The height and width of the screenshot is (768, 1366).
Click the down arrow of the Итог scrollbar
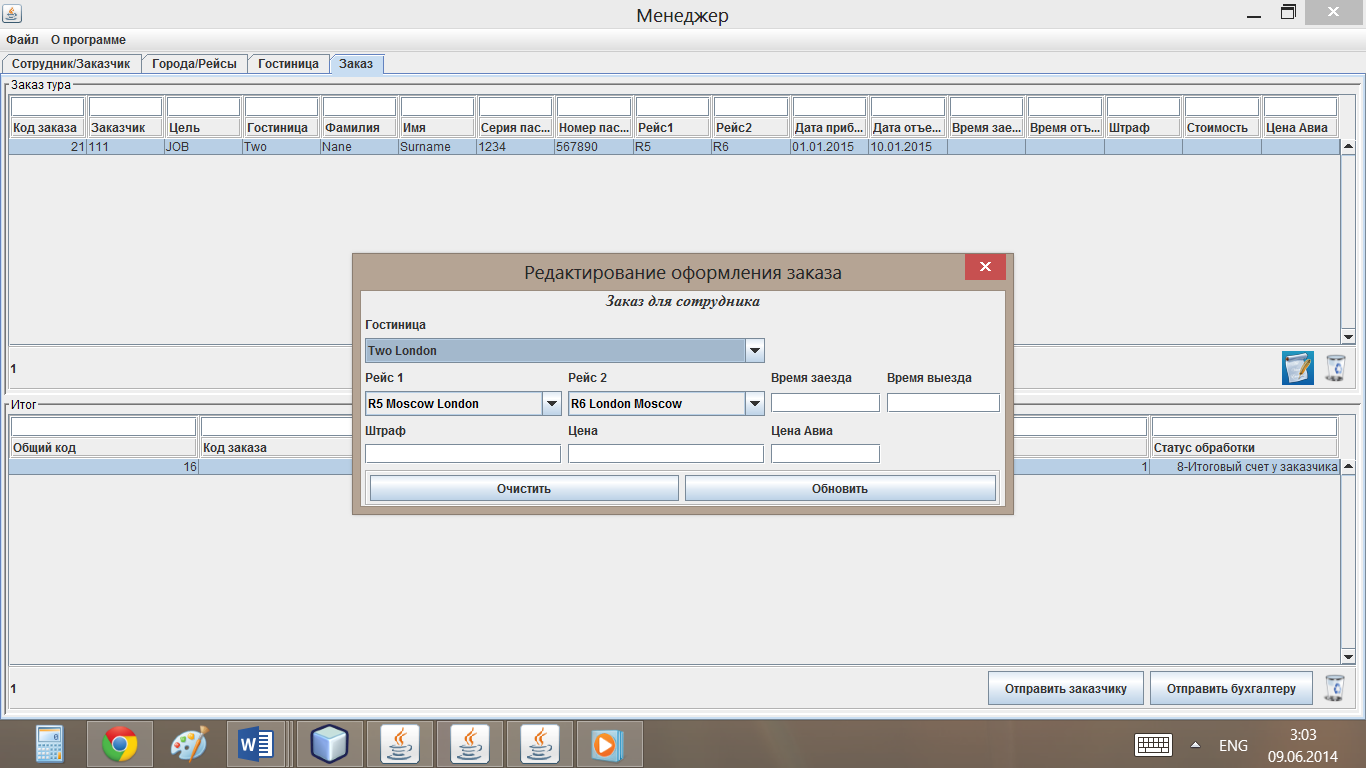coord(1348,657)
